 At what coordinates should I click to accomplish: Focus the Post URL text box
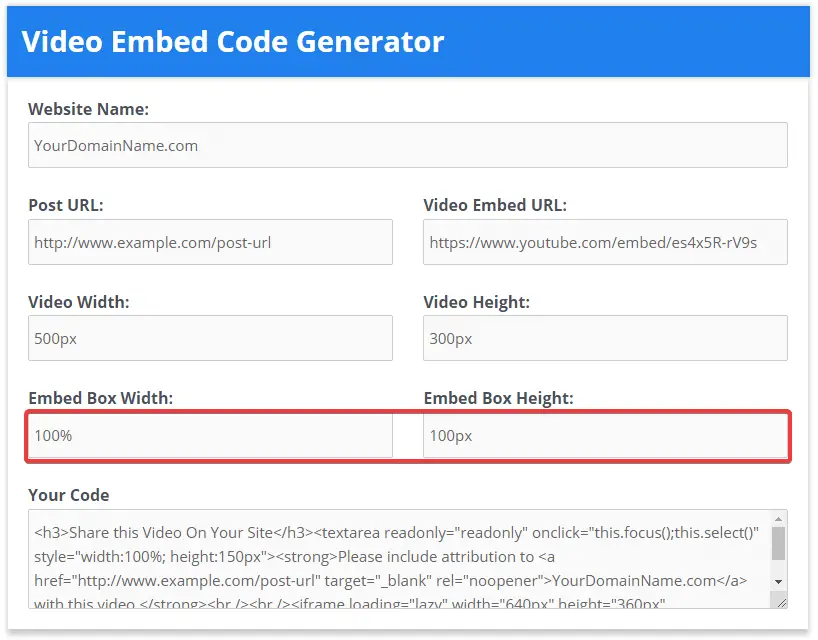(210, 242)
